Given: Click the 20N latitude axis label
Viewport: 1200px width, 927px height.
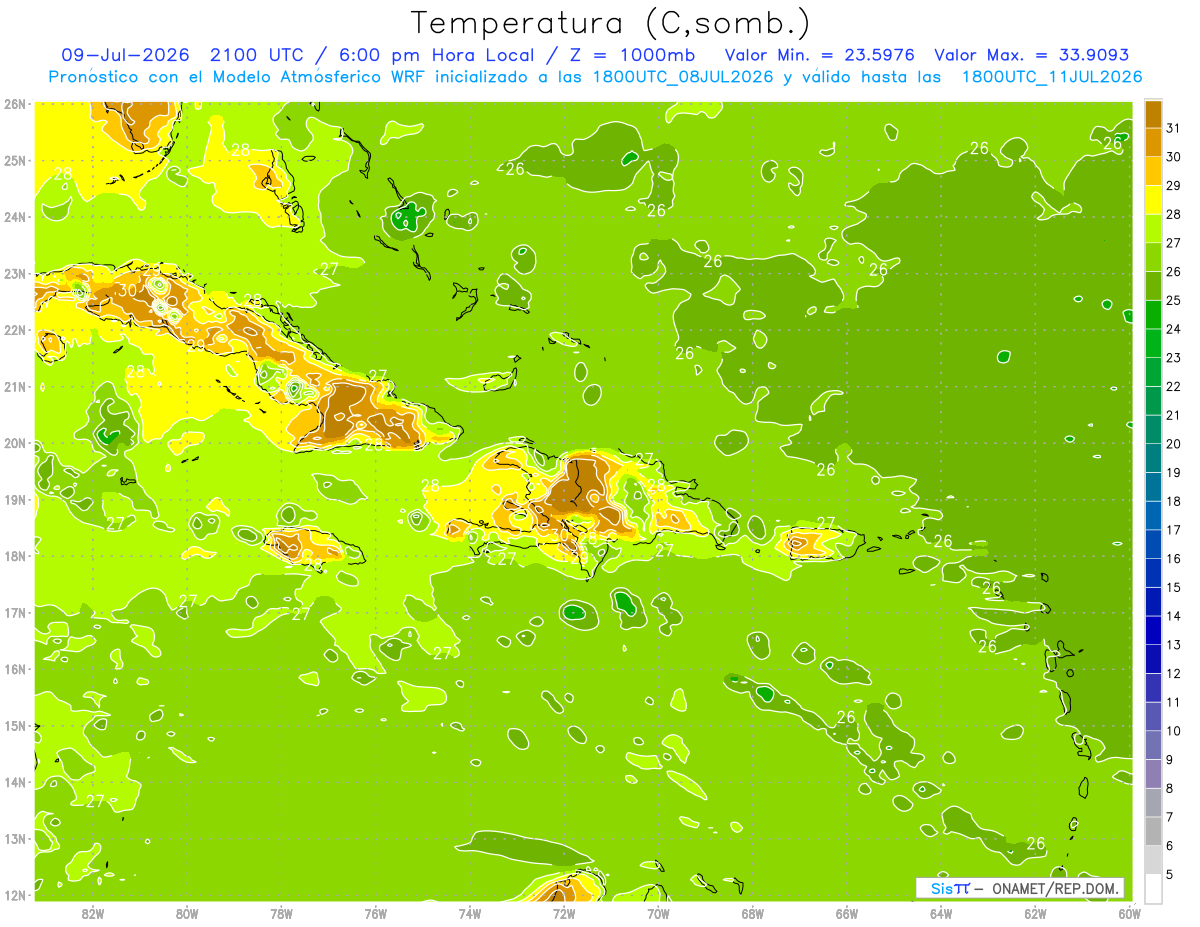Looking at the screenshot, I should [x=15, y=443].
